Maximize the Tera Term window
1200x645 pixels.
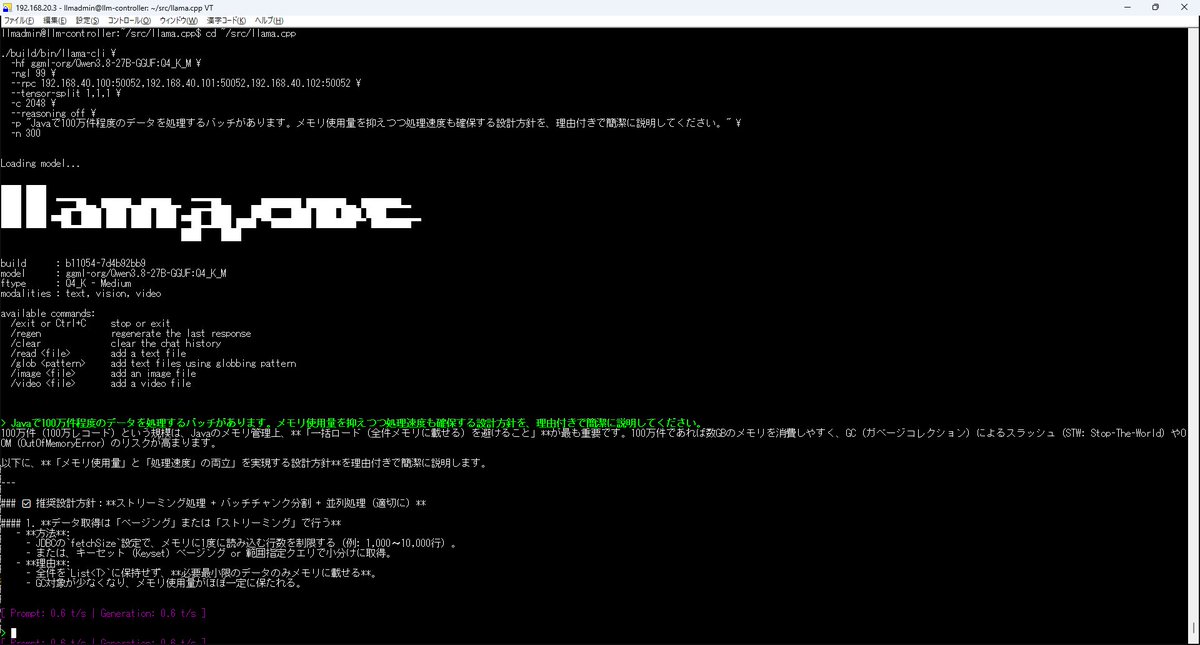click(x=1154, y=6)
